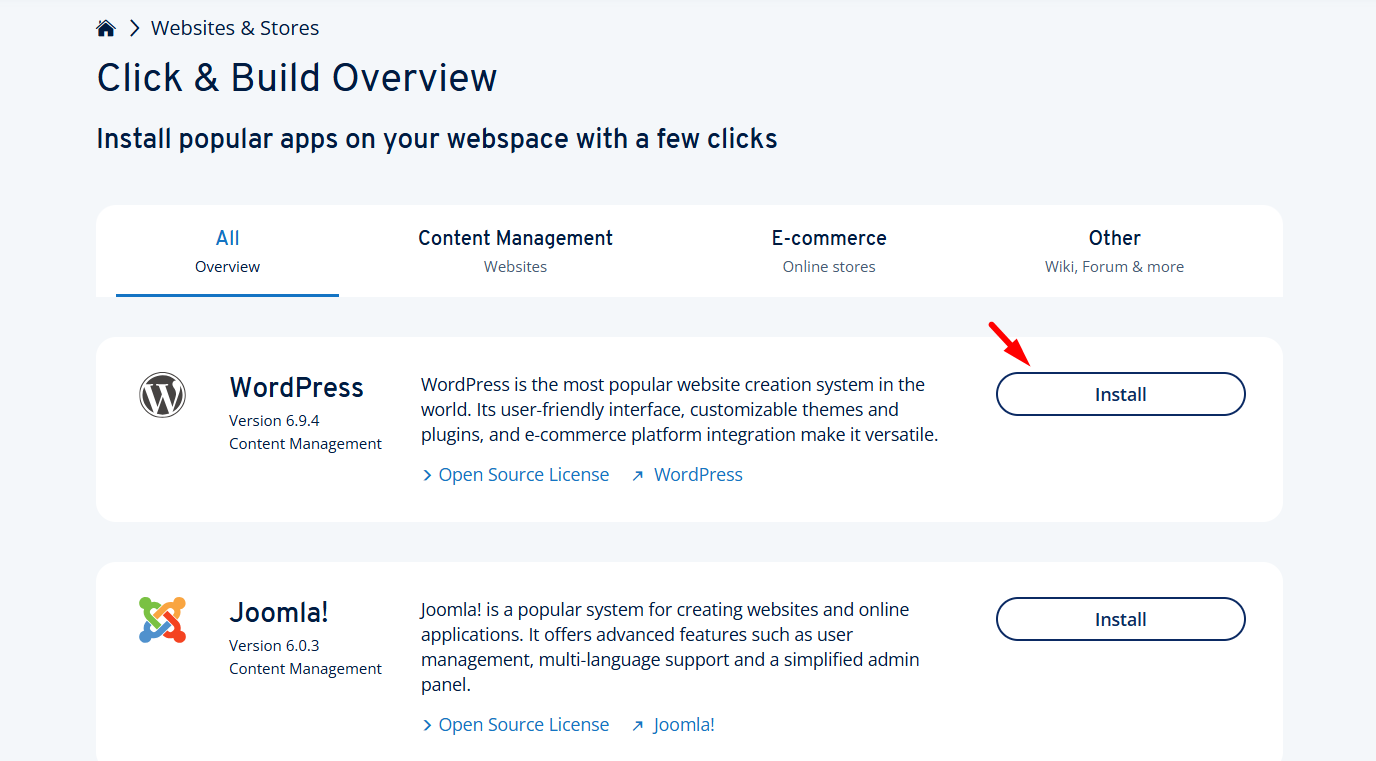
Task: Click the WordPress logo icon
Action: tap(162, 395)
